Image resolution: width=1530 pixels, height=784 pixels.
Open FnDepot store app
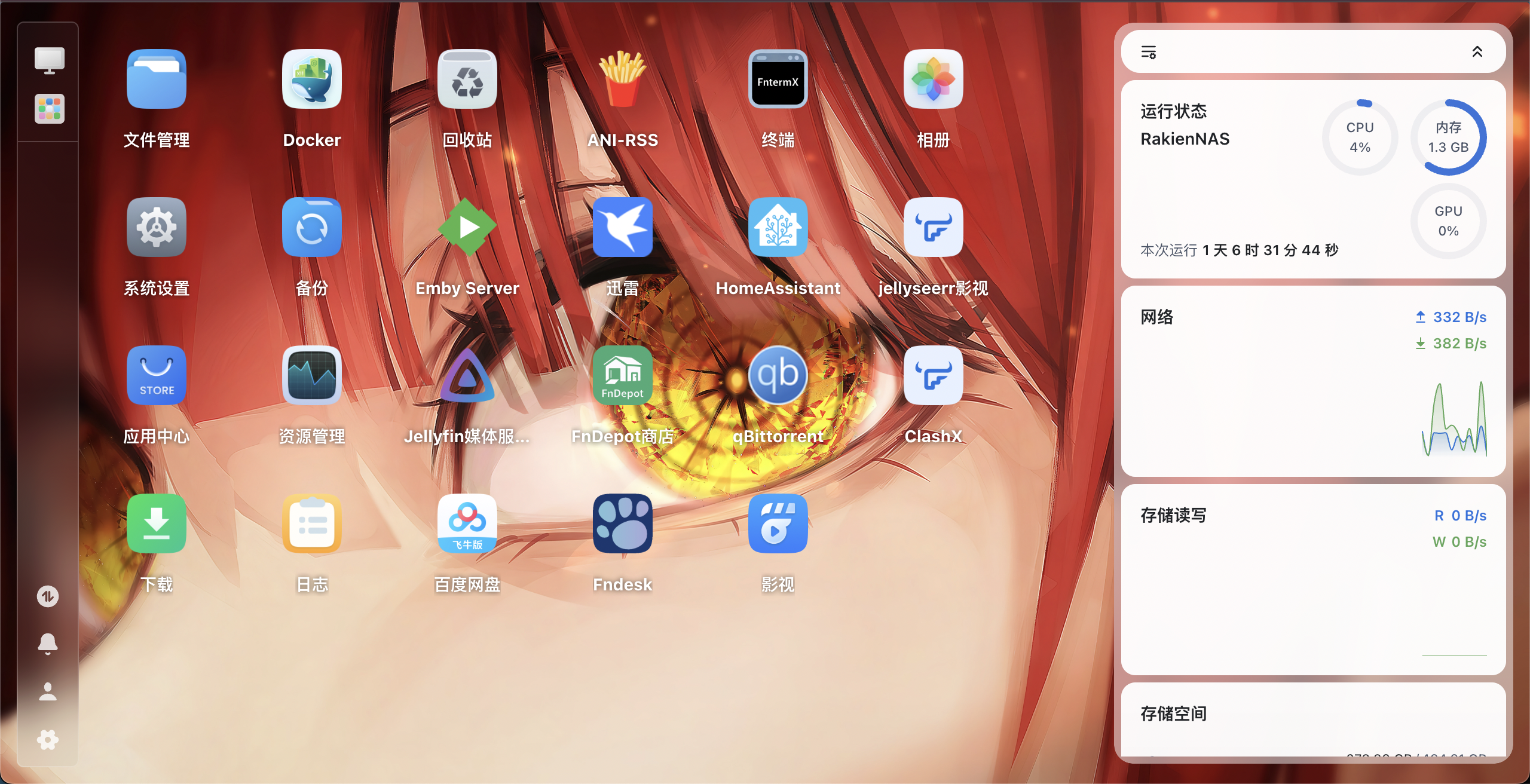point(622,376)
